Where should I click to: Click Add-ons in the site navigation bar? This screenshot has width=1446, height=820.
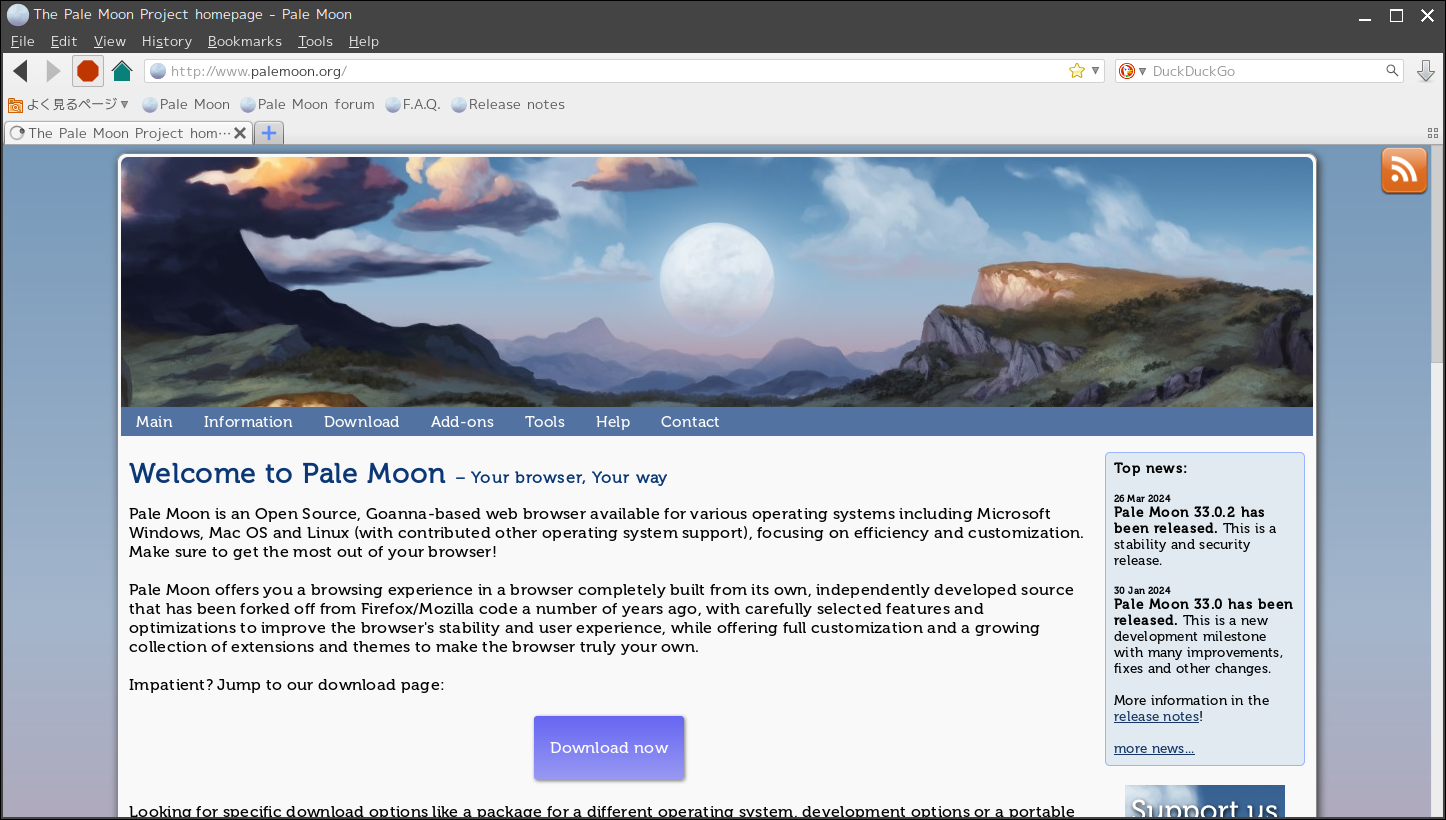[462, 422]
